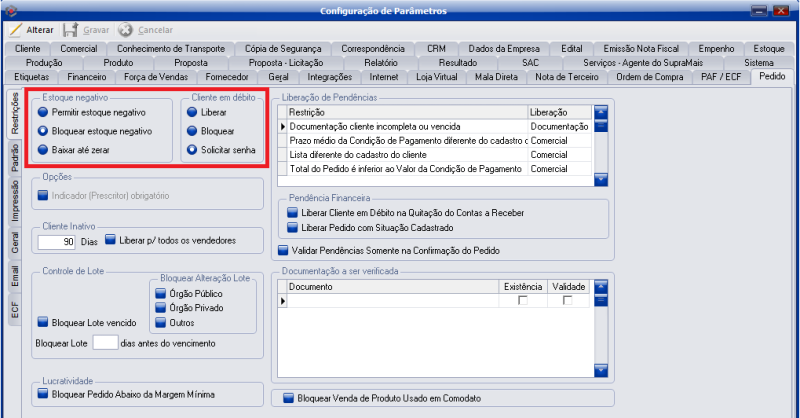Select Permitir estoque negativo option

(43, 113)
